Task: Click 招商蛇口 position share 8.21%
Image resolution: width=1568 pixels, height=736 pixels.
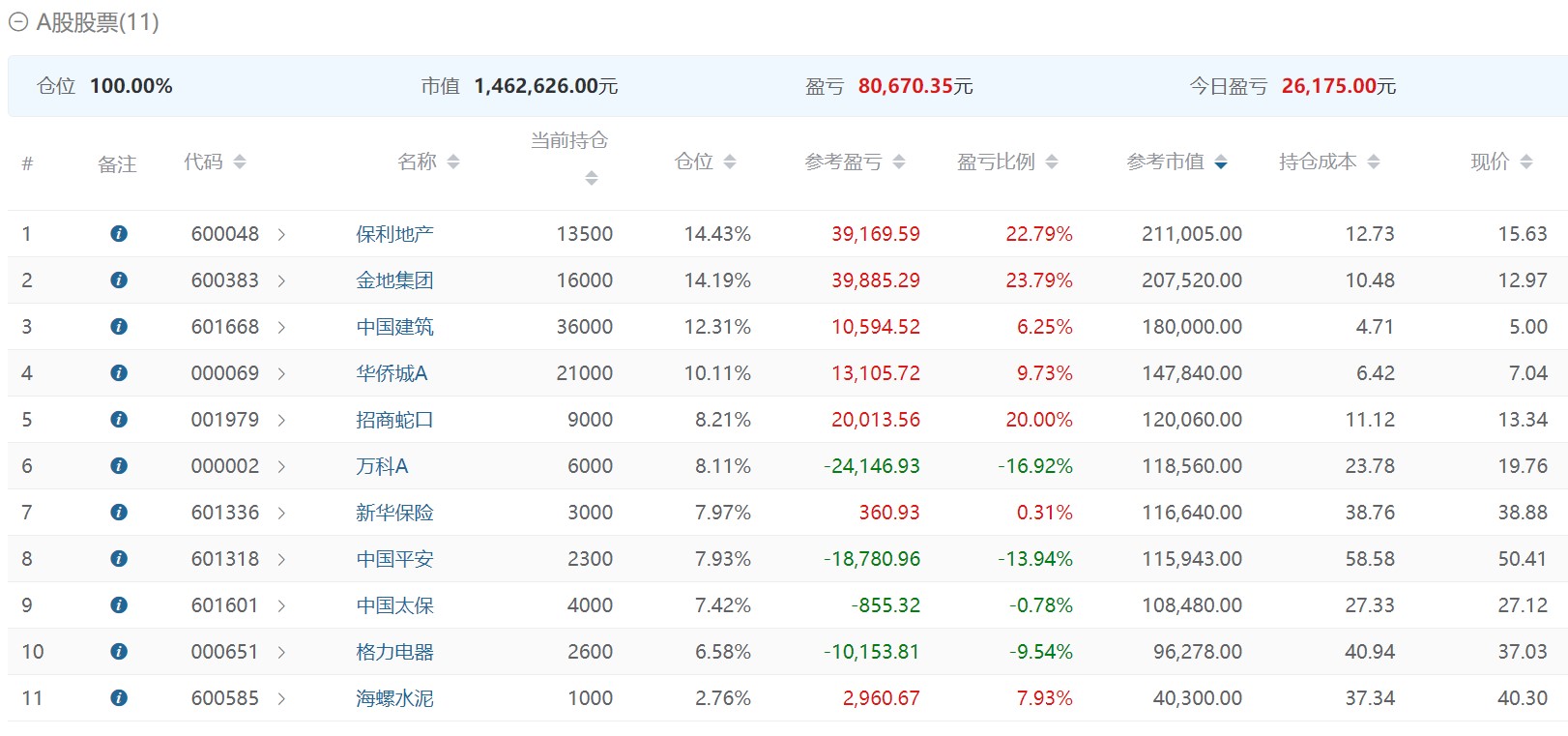Action: 723,420
